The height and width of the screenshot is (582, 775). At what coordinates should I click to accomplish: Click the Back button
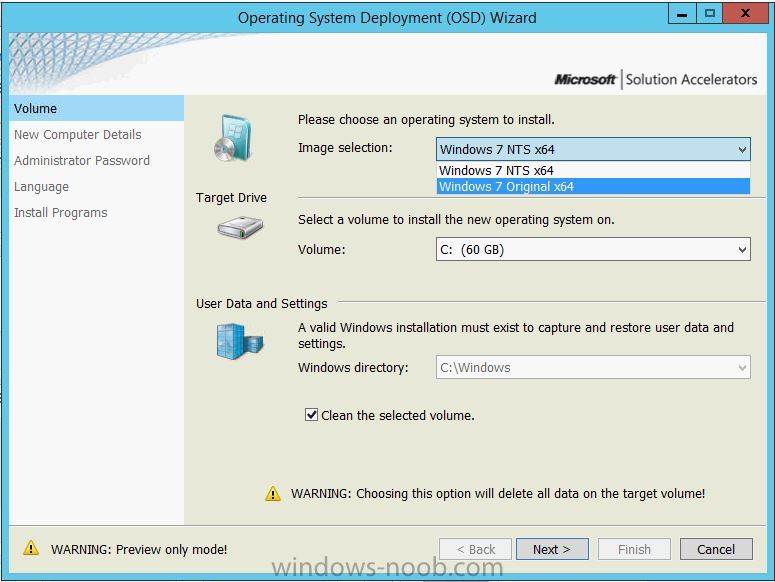coord(475,549)
